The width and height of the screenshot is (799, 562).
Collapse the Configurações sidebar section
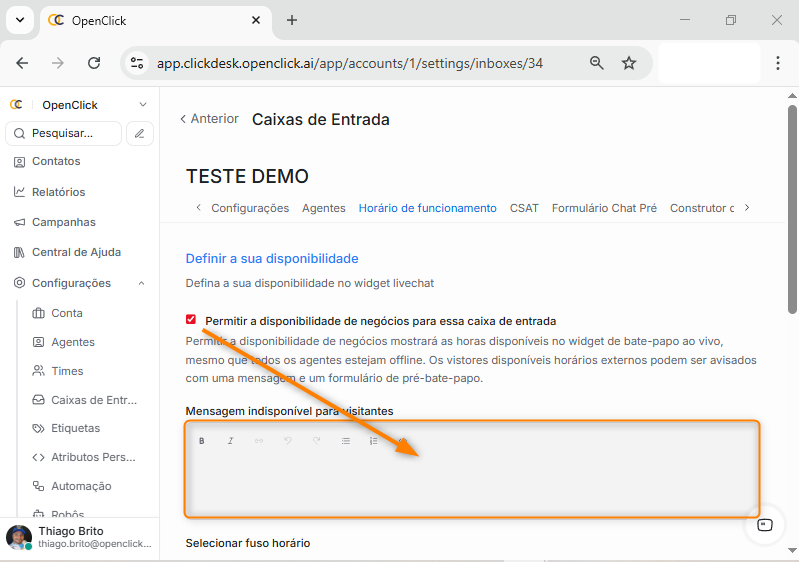click(141, 284)
